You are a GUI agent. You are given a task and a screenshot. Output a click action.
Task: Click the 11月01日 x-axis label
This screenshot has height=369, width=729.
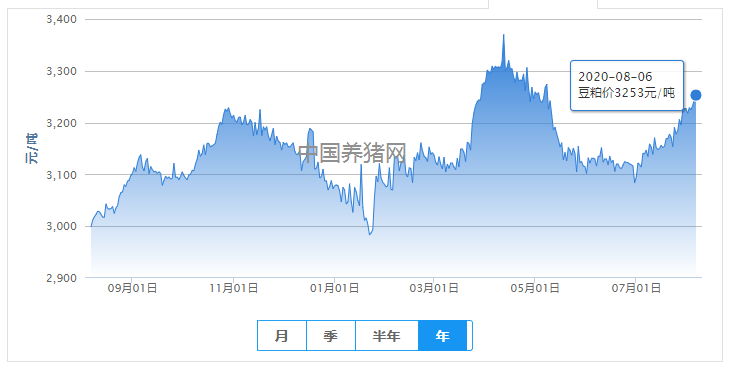(233, 288)
